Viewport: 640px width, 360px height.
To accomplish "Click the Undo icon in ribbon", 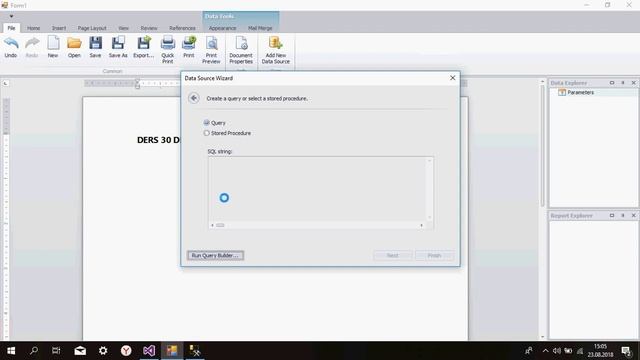I will (x=11, y=47).
